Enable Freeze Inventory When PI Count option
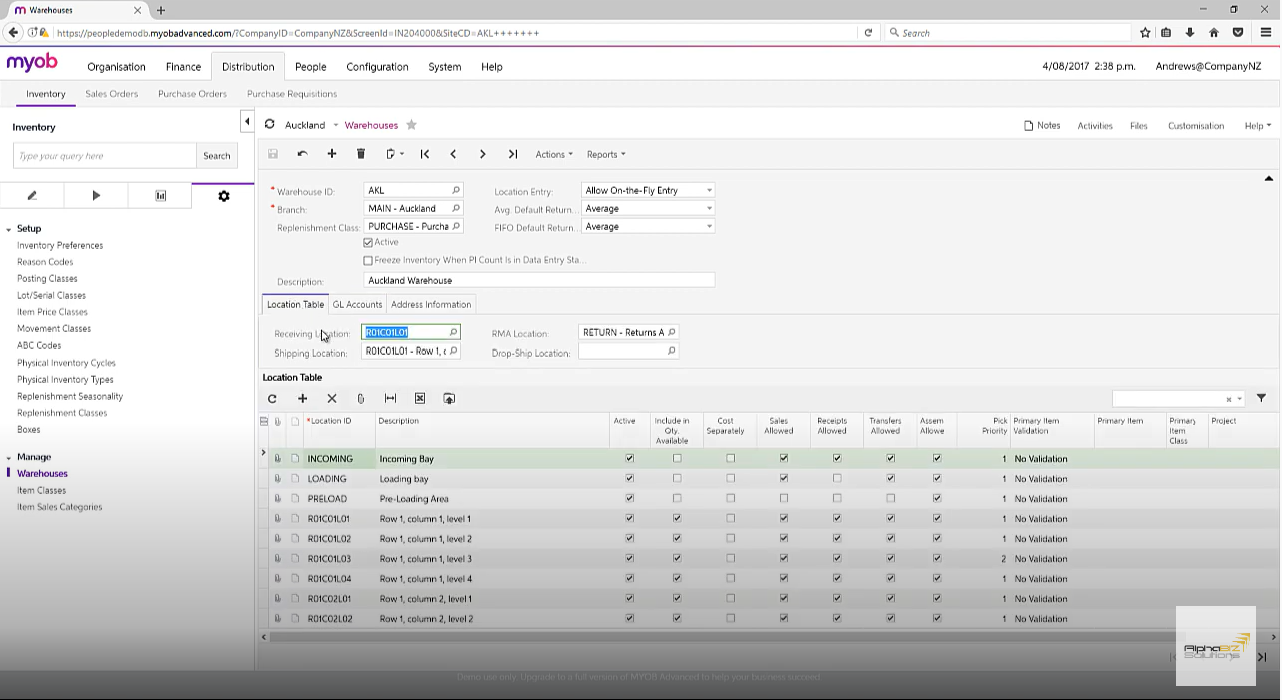 pyautogui.click(x=368, y=260)
